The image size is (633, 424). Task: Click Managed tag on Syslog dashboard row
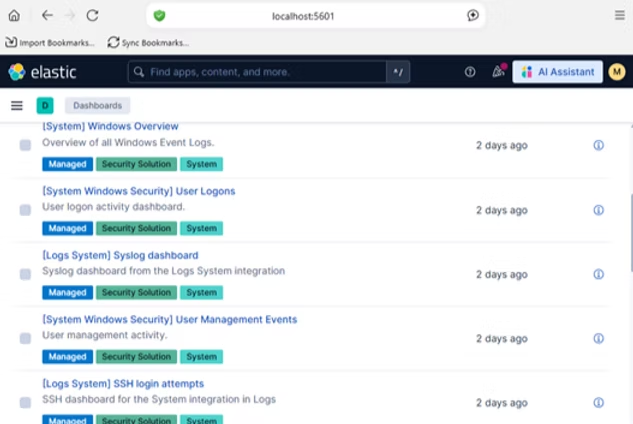[67, 292]
